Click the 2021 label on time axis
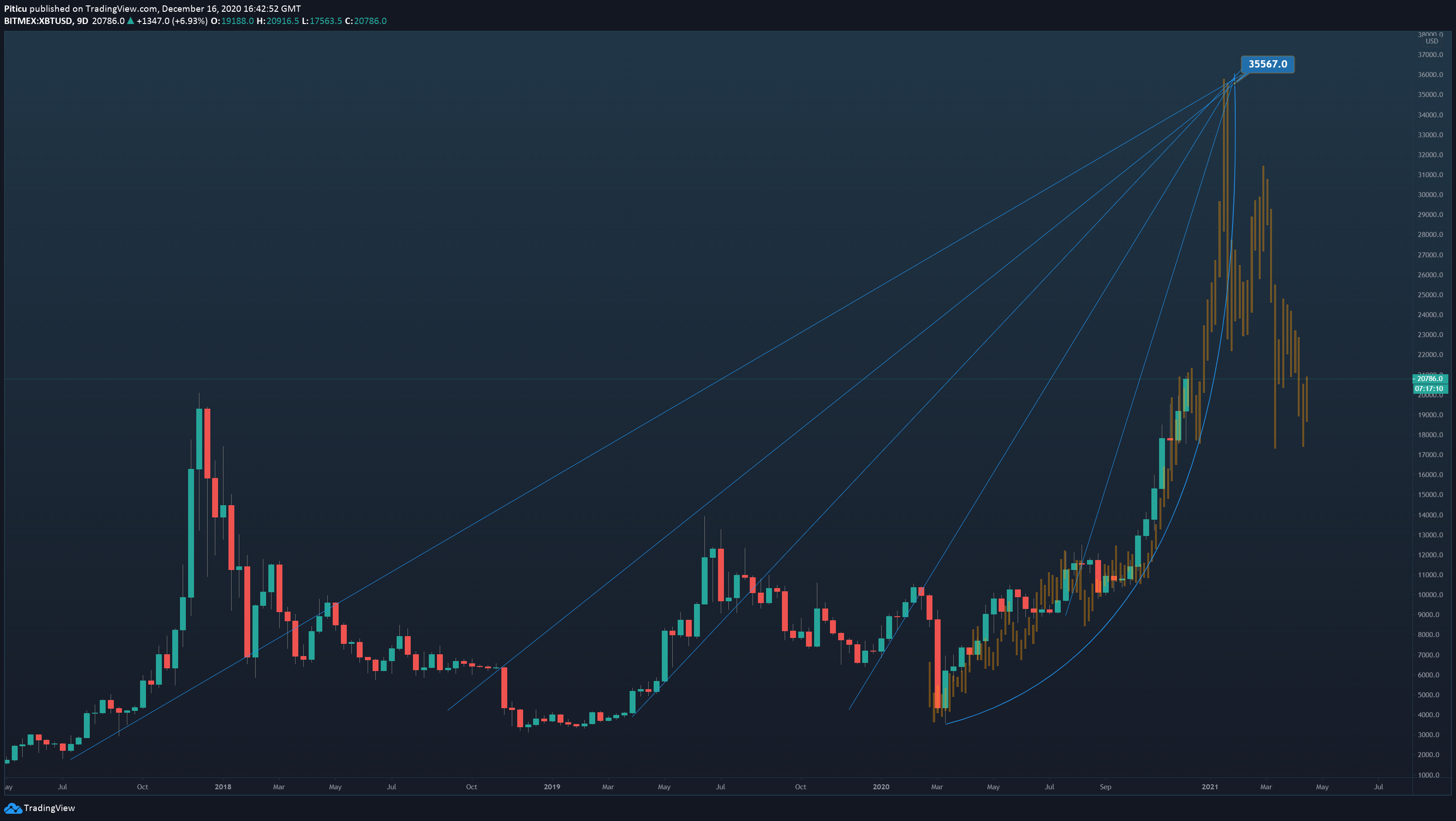Screen dimensions: 1456x821 click(1209, 787)
